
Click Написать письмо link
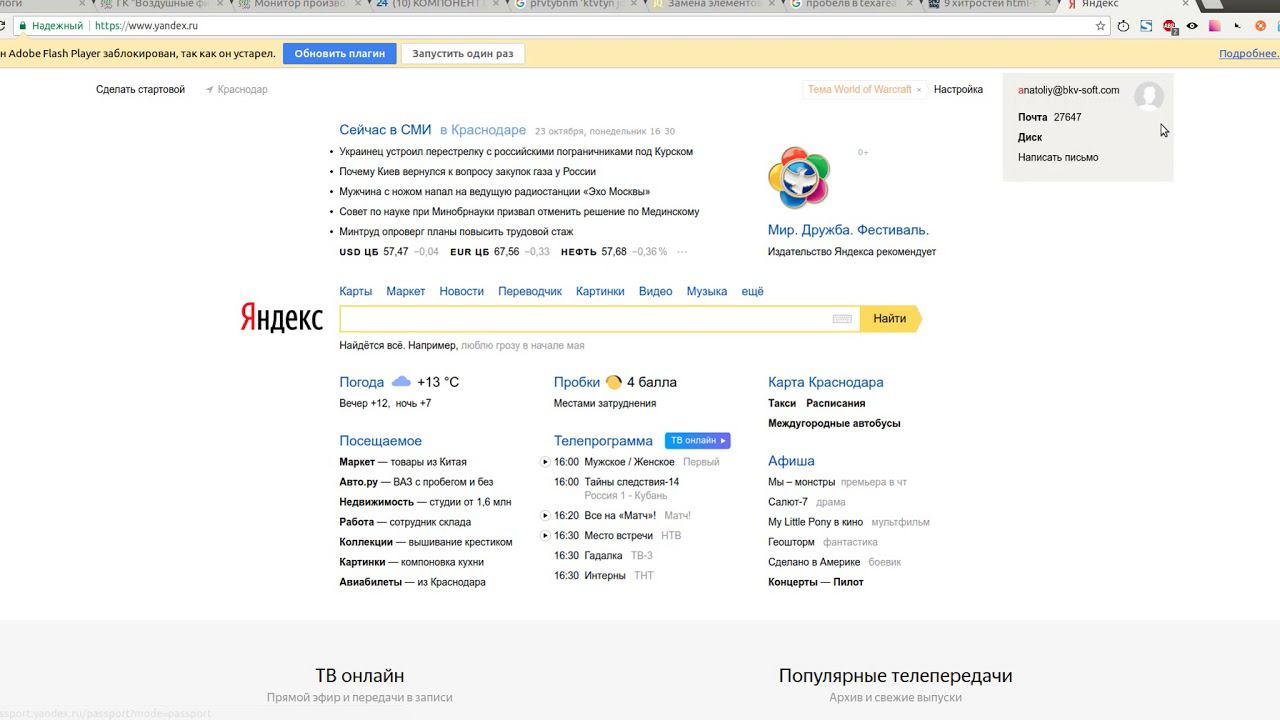click(1058, 158)
